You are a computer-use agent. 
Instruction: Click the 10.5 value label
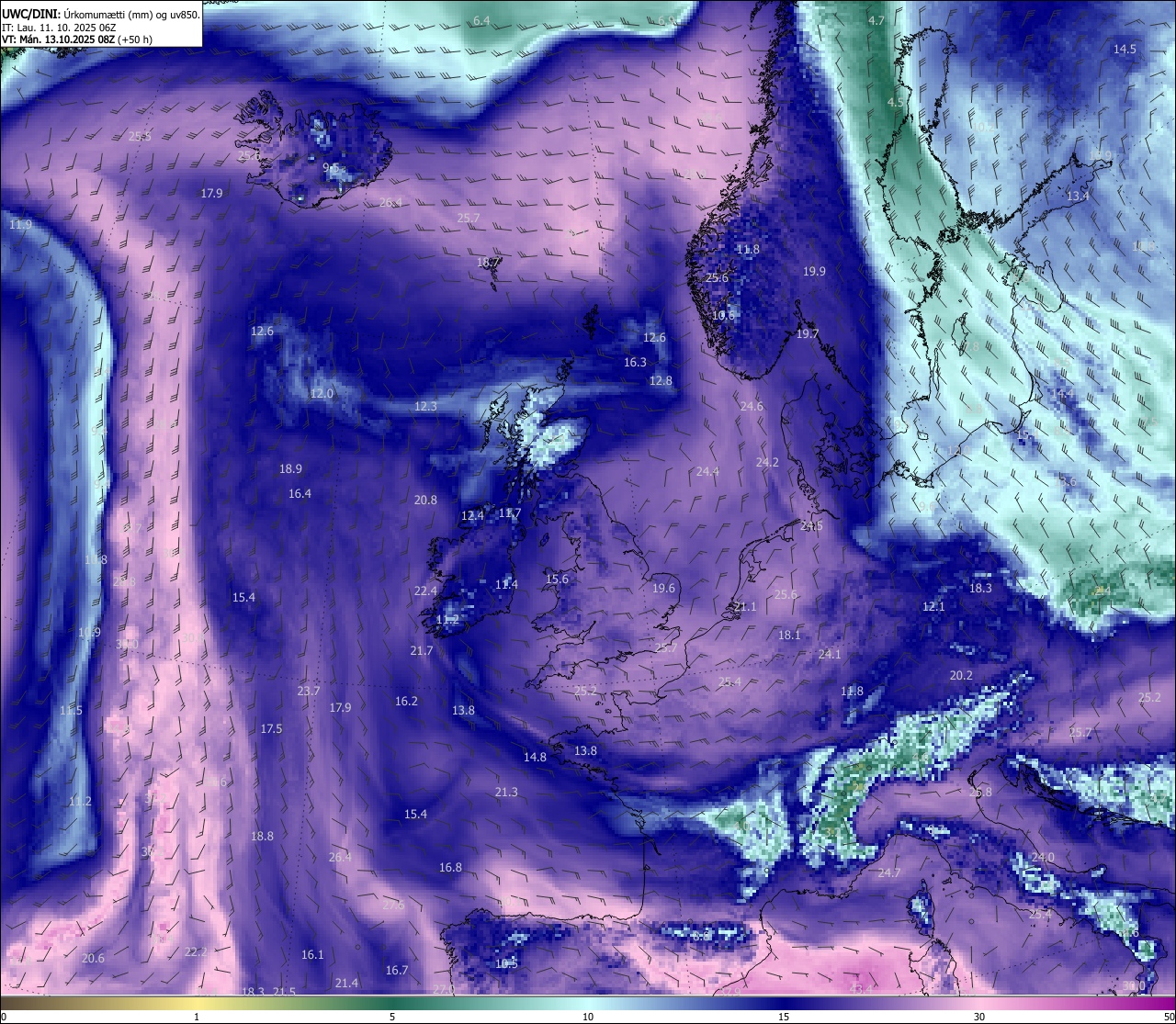tap(506, 963)
